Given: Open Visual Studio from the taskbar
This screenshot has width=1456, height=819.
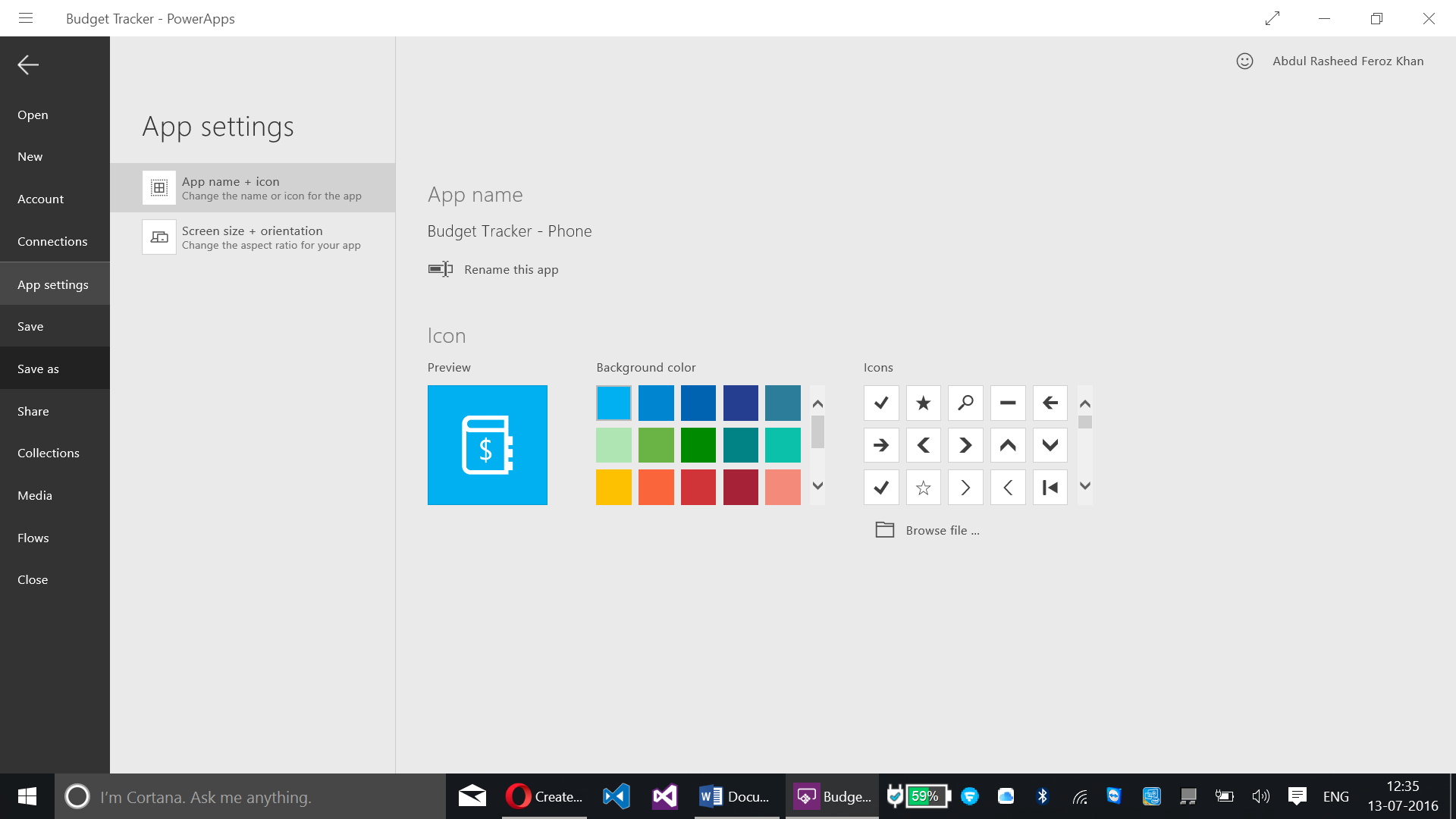Looking at the screenshot, I should [665, 796].
